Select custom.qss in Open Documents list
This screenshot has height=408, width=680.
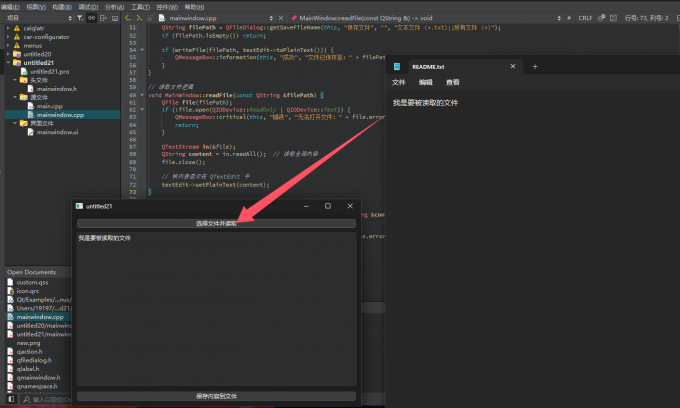(33, 282)
